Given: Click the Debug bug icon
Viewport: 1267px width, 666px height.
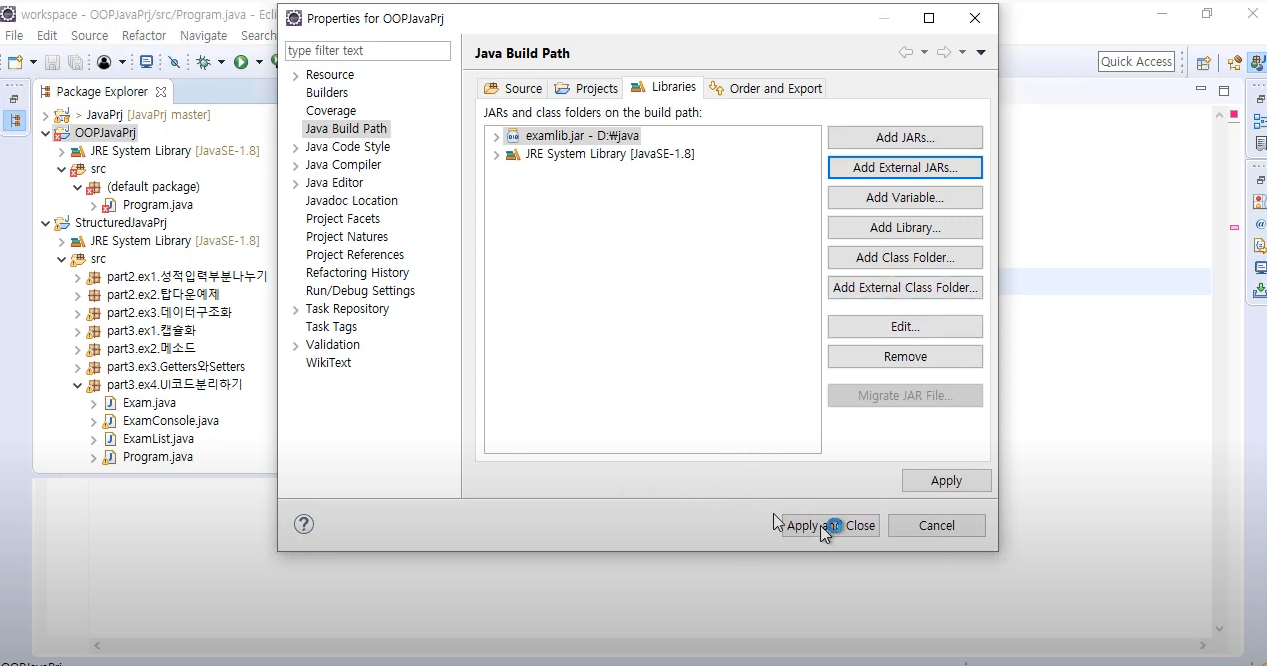Looking at the screenshot, I should pyautogui.click(x=204, y=62).
